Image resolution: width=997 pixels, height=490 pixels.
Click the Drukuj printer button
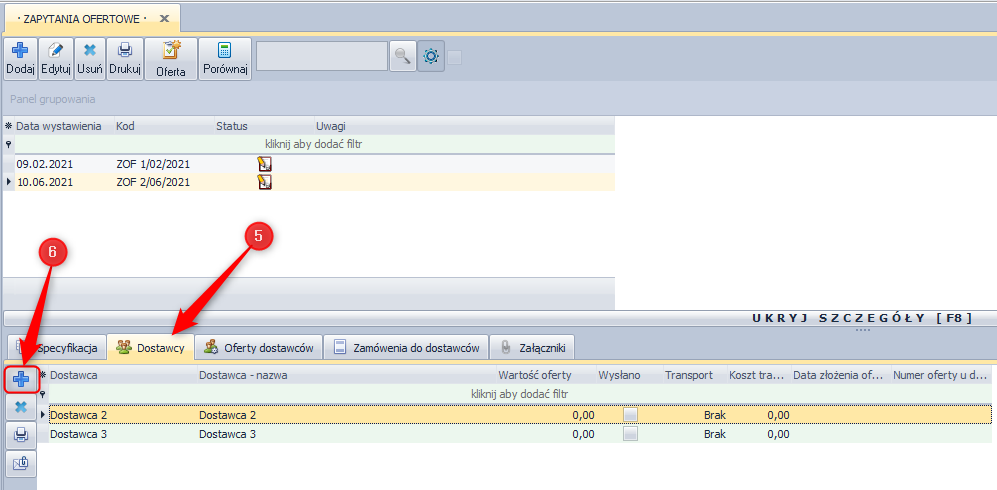(125, 58)
